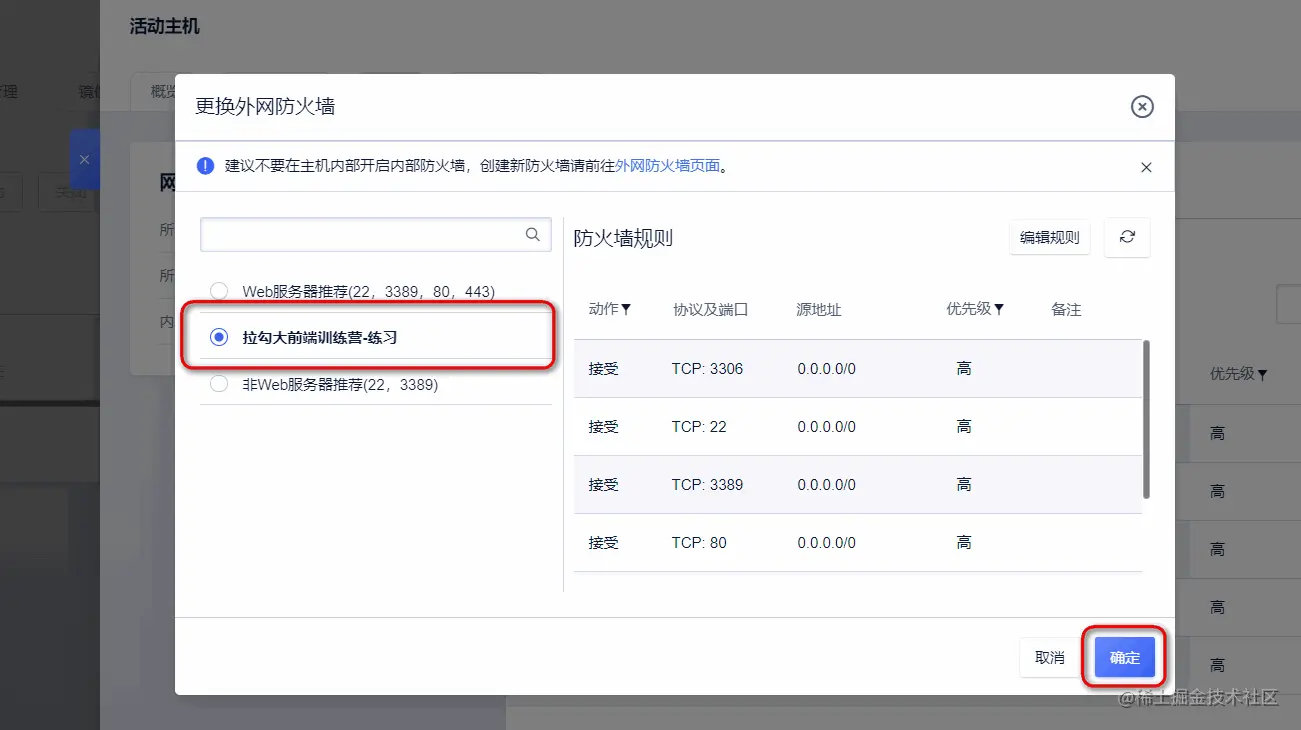
Task: Select the Web服务器推荐(22,3389,80,443) radio button
Action: click(219, 291)
